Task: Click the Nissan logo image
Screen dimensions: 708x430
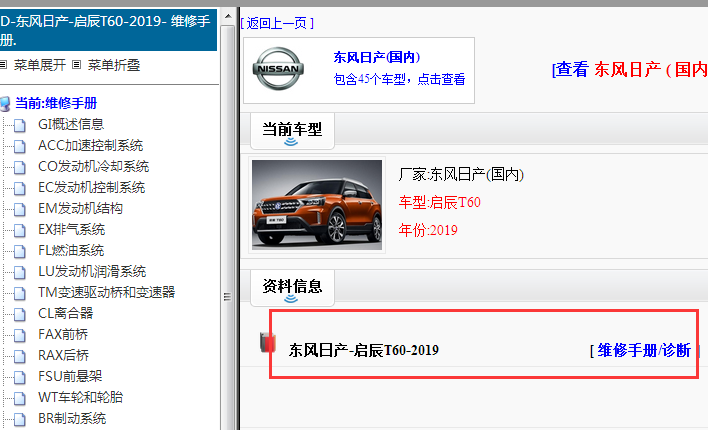Action: [x=278, y=69]
